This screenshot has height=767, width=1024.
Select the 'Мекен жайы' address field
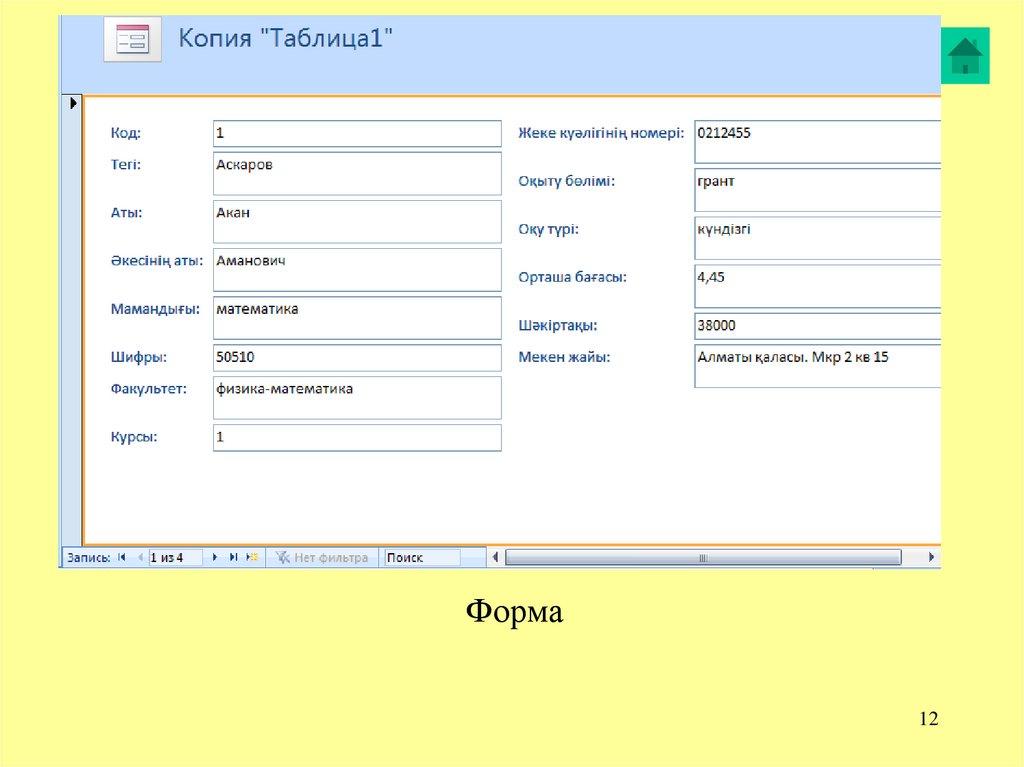817,365
